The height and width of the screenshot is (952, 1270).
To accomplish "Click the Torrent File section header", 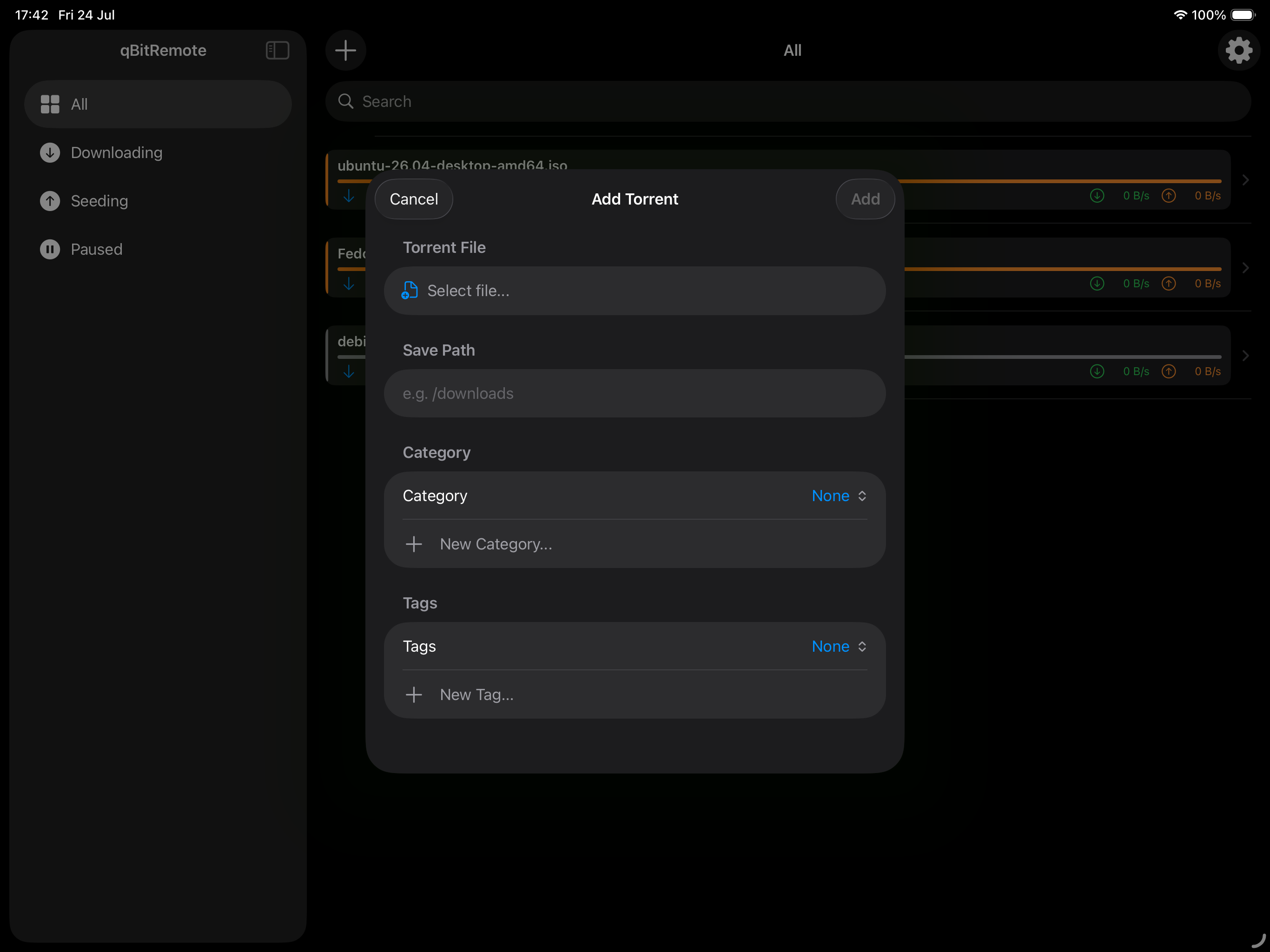I will pos(444,247).
